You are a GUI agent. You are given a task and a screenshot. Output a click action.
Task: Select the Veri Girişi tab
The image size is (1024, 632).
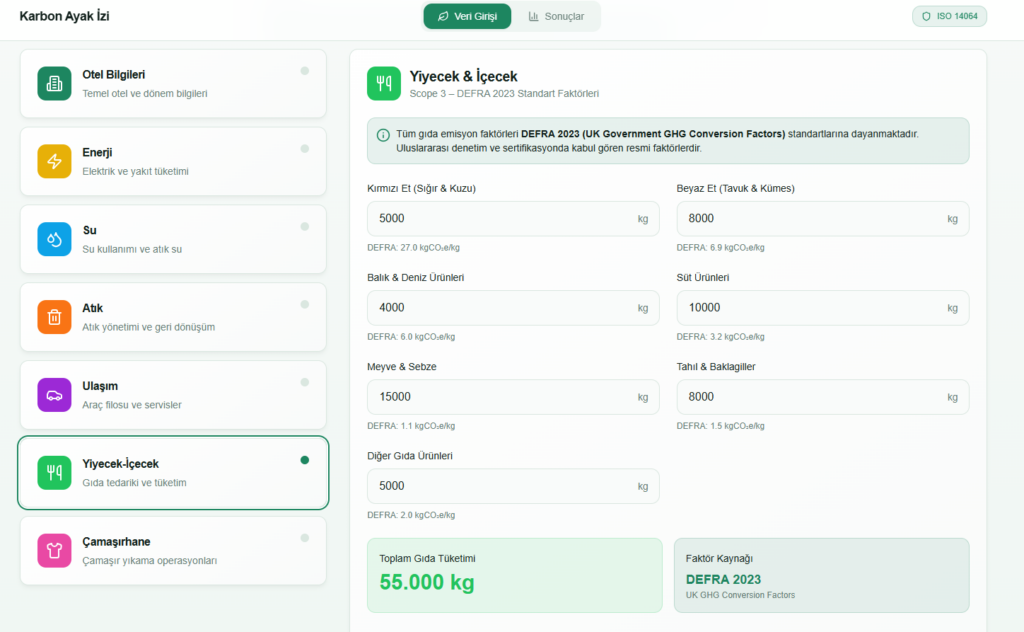[467, 16]
